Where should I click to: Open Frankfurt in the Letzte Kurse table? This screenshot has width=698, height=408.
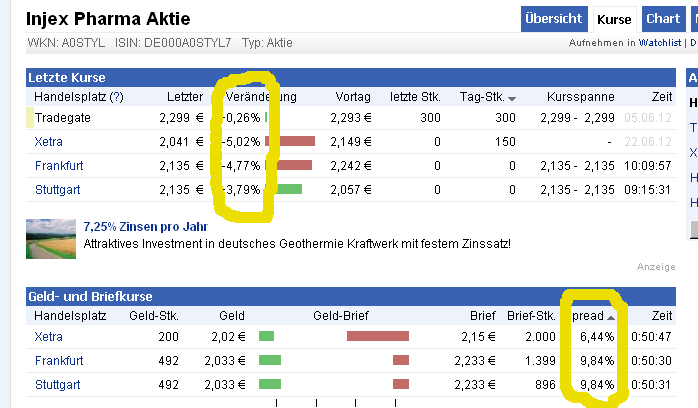point(58,166)
